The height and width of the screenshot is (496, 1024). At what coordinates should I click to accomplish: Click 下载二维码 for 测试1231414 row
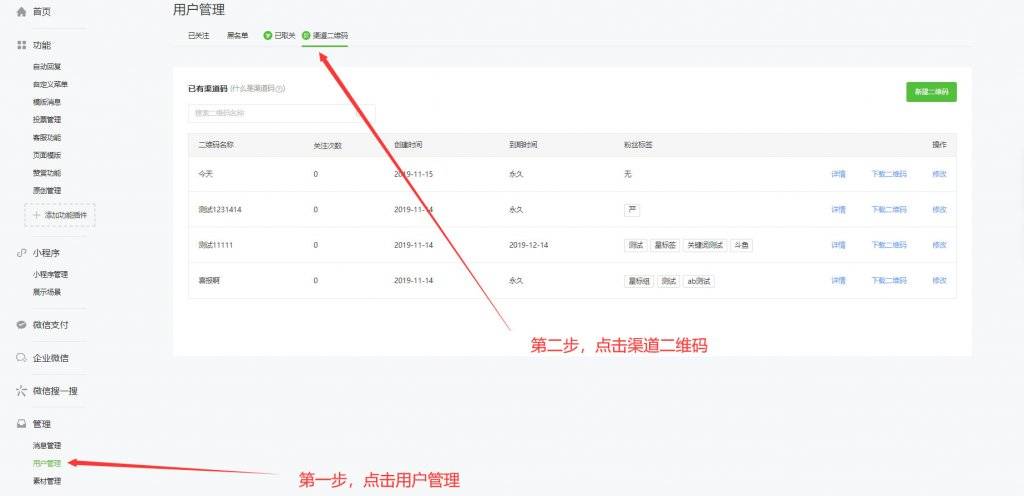point(889,210)
